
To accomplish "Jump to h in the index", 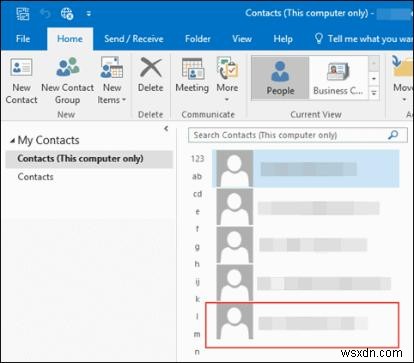I will [x=197, y=264].
